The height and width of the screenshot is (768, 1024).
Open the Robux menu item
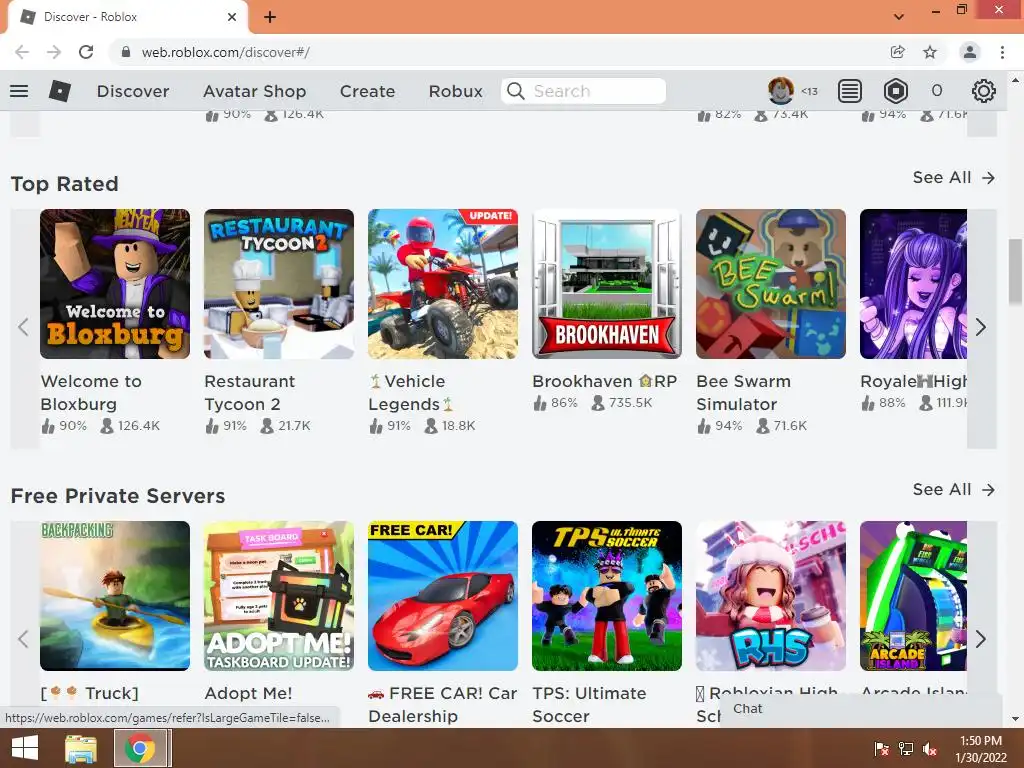coord(456,91)
